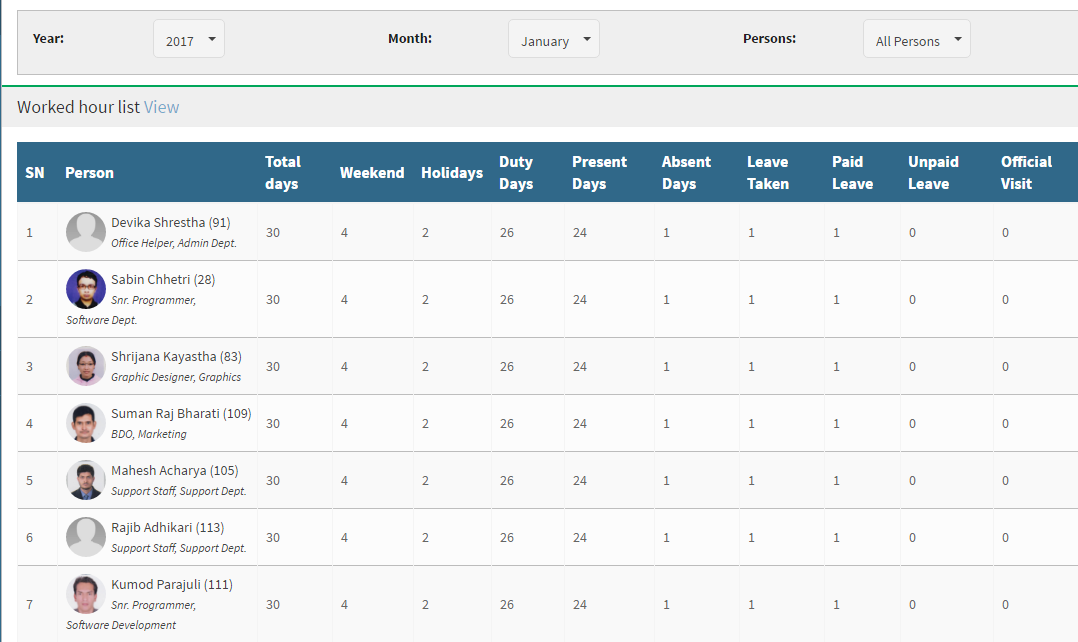Click the Weekend column header

pyautogui.click(x=372, y=173)
